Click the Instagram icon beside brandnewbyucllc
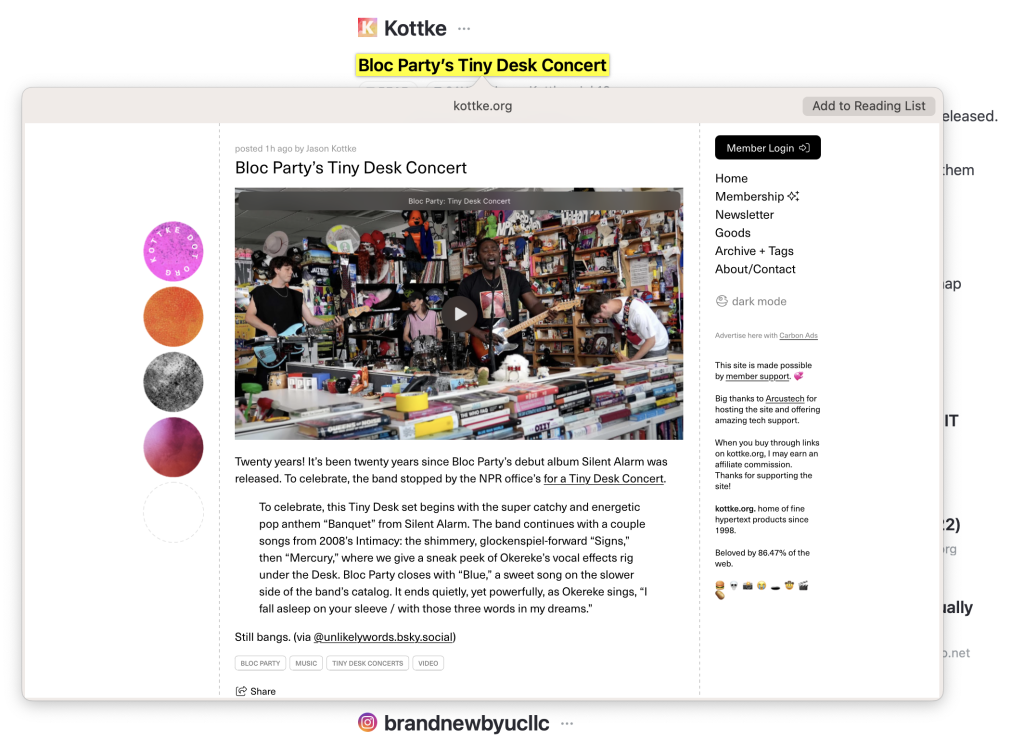The image size is (1024, 742). tap(368, 722)
